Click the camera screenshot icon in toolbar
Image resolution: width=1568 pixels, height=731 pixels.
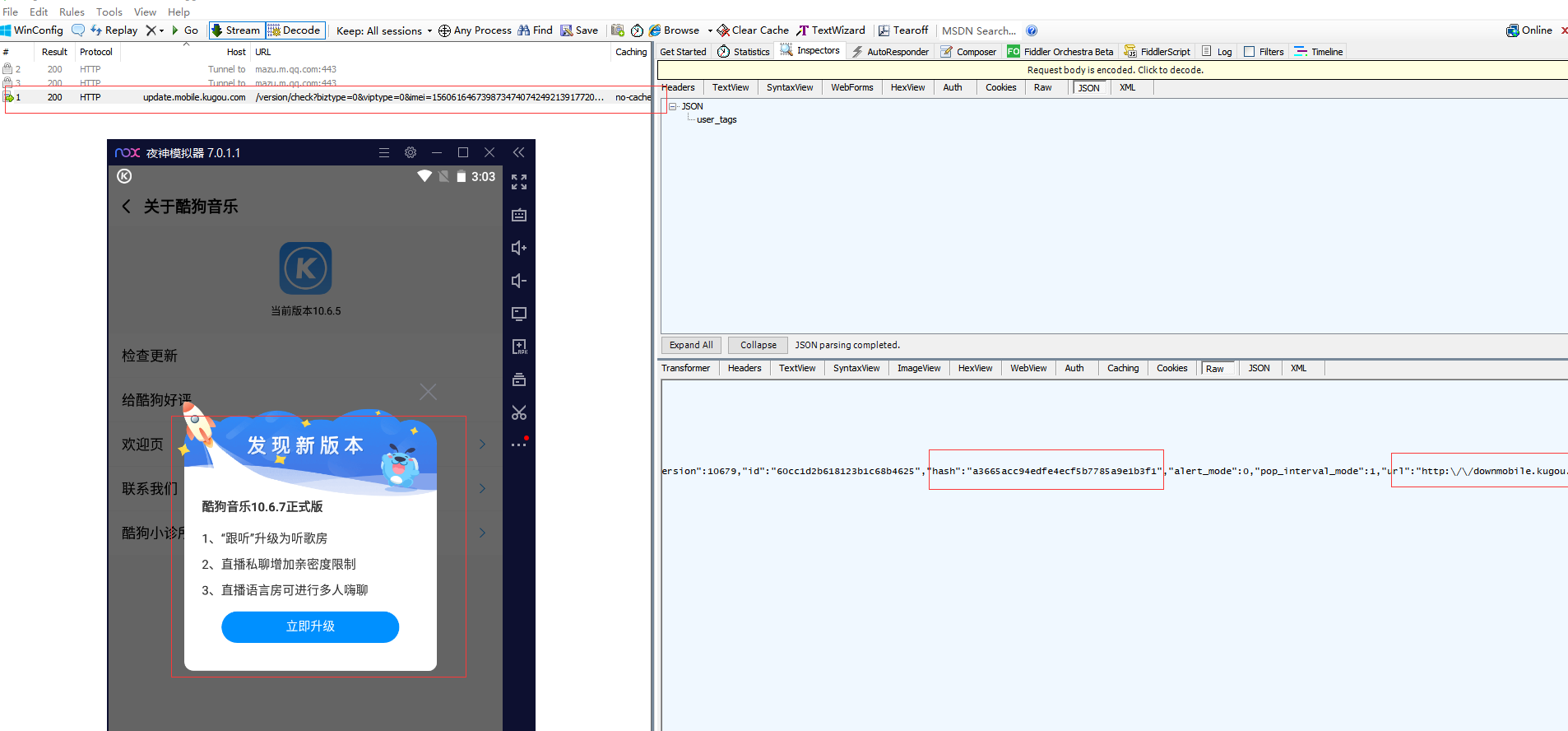(x=618, y=30)
